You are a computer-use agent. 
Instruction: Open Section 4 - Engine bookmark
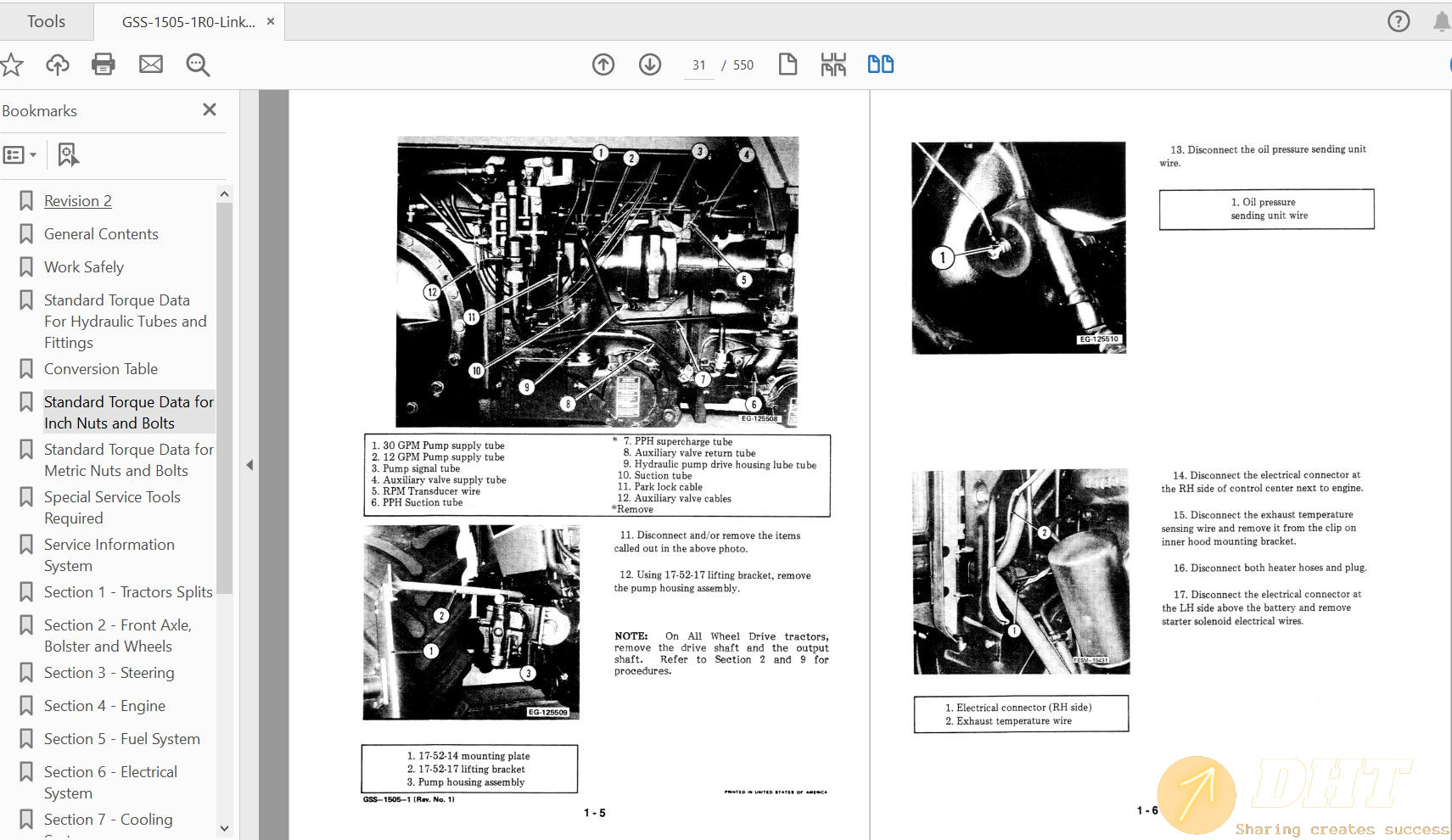coord(104,706)
